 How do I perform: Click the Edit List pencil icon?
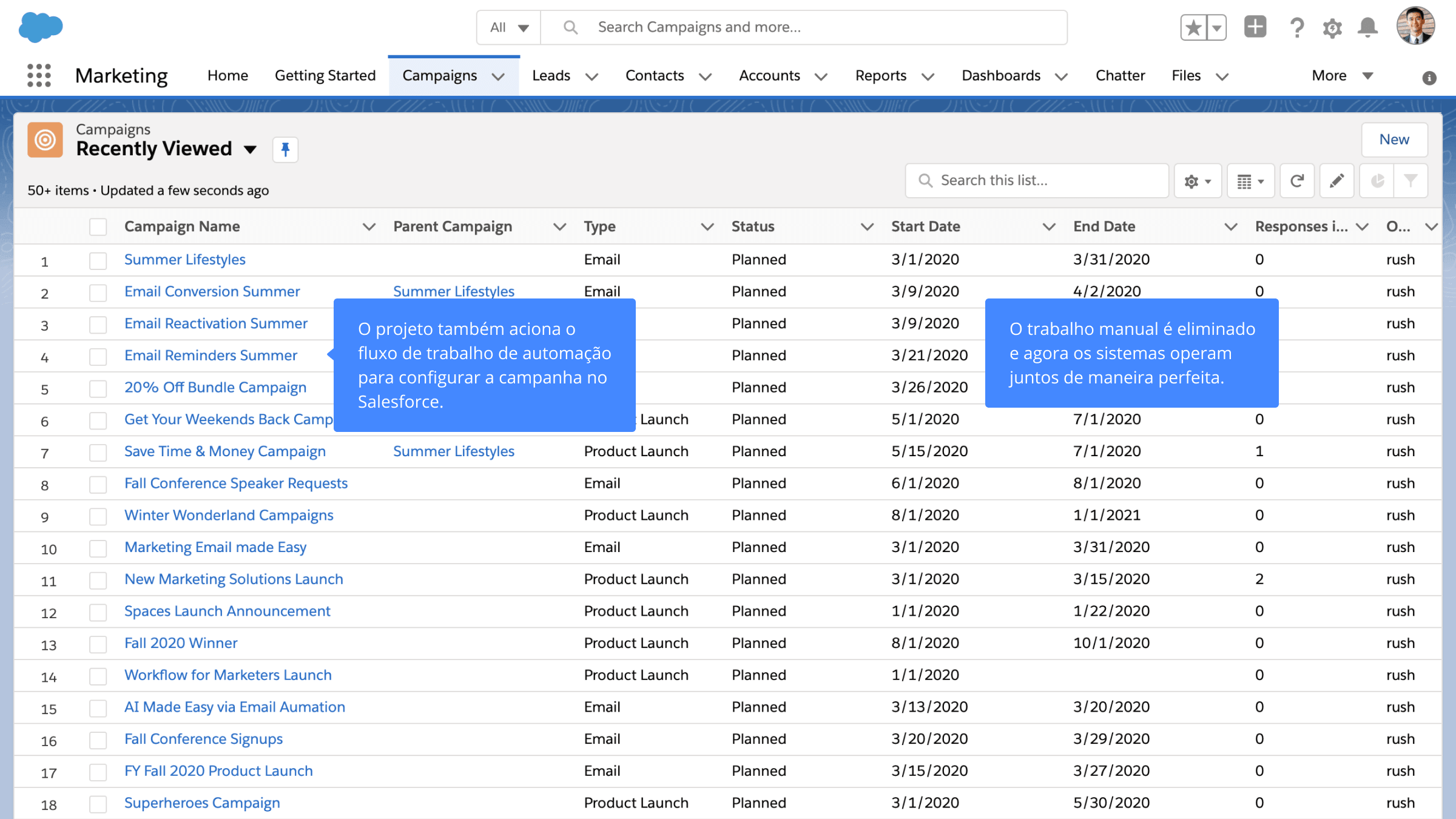1336,181
